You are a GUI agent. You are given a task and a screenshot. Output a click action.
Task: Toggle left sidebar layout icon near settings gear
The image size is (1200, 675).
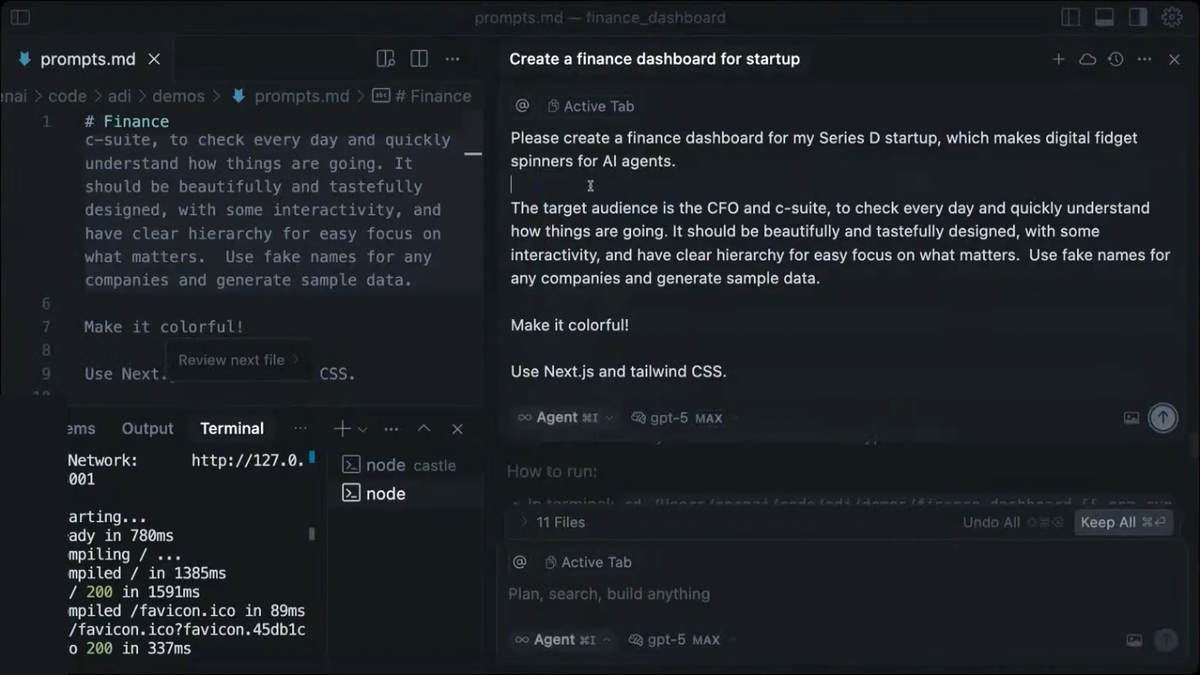click(1071, 17)
